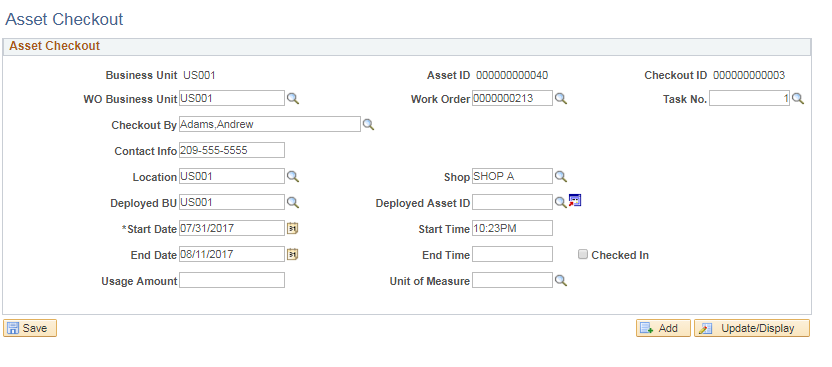This screenshot has width=832, height=367.
Task: Click the orange Asset Checkout section header
Action: tap(55, 46)
